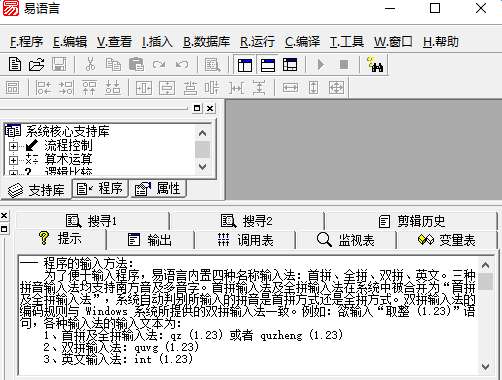
Task: Click the Run play triangle icon
Action: coord(321,64)
